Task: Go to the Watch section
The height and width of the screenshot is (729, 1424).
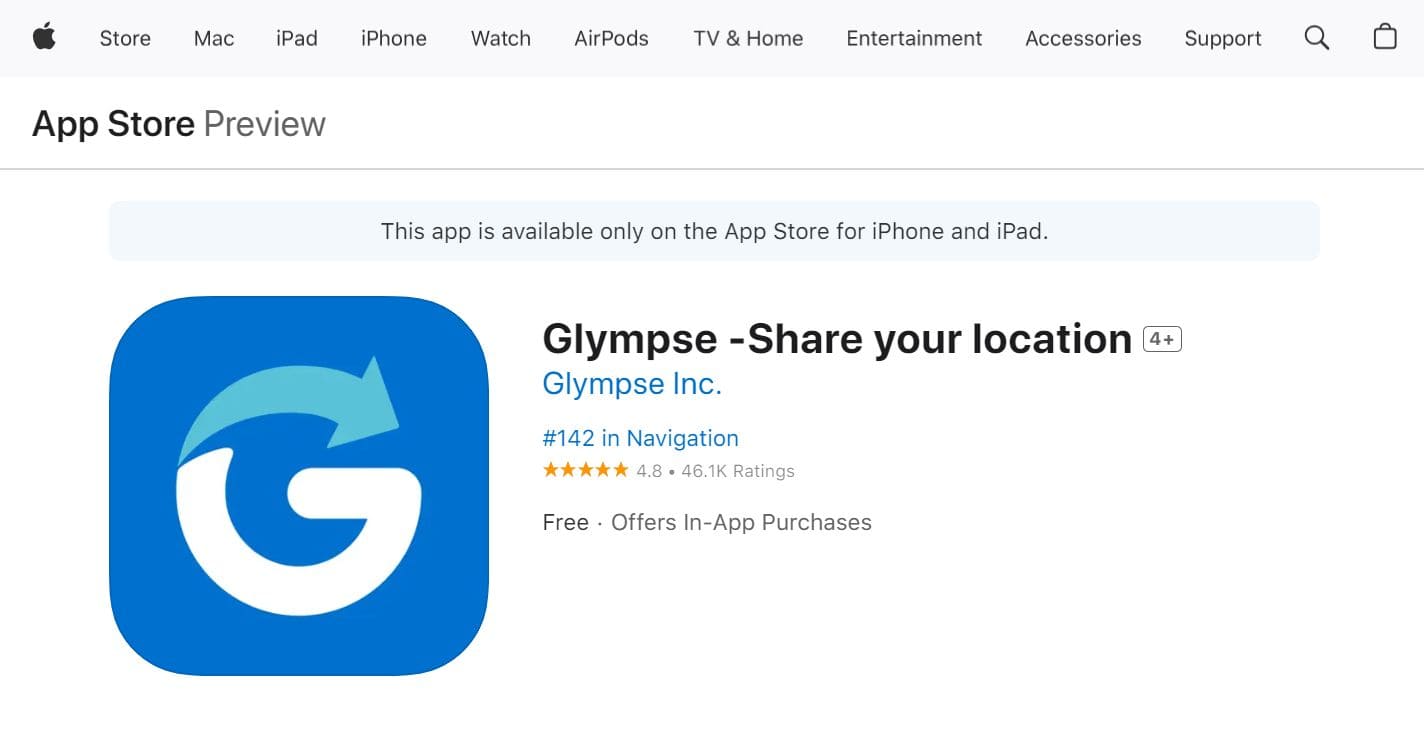Action: tap(501, 38)
